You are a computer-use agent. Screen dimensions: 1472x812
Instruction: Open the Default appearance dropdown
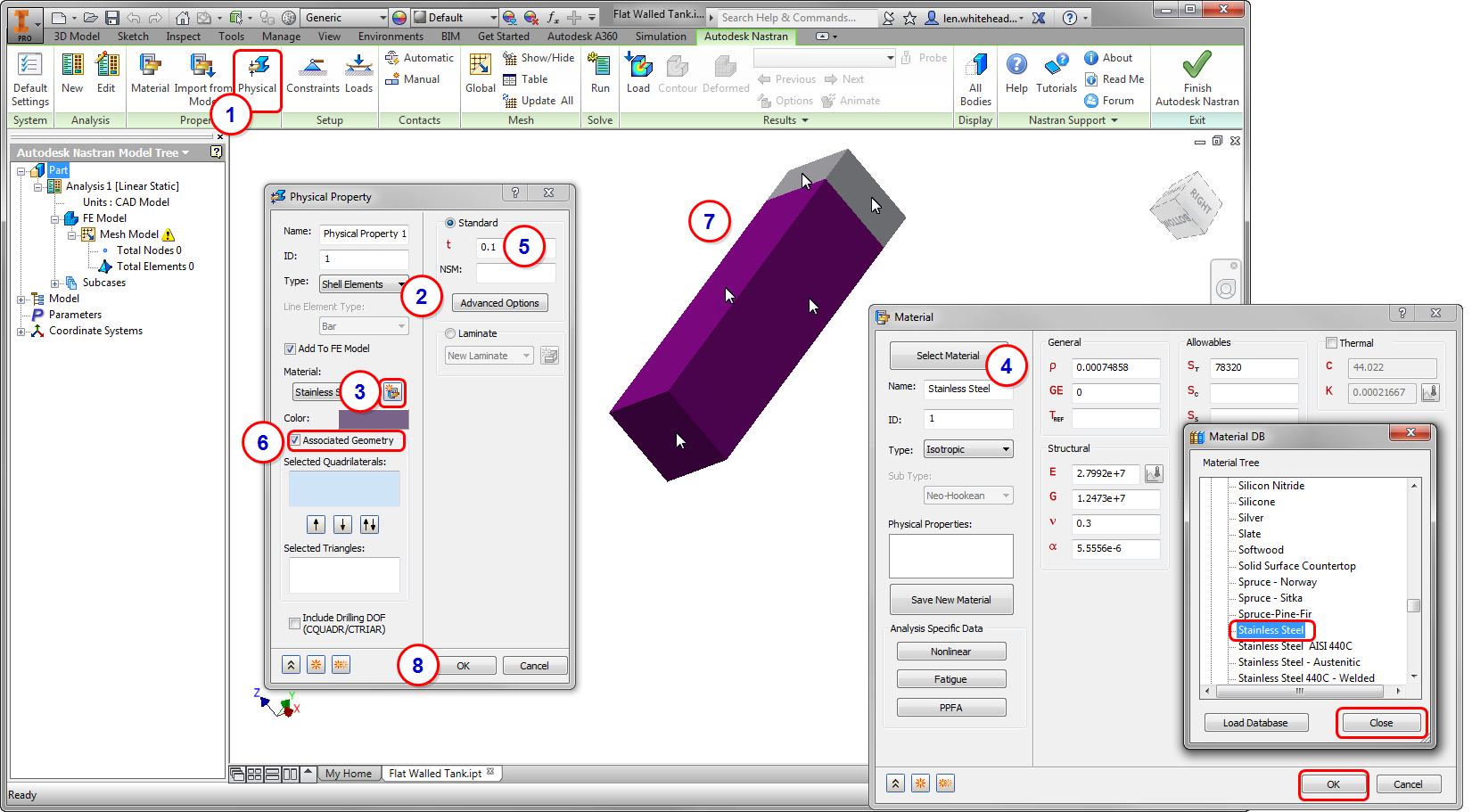pos(455,18)
